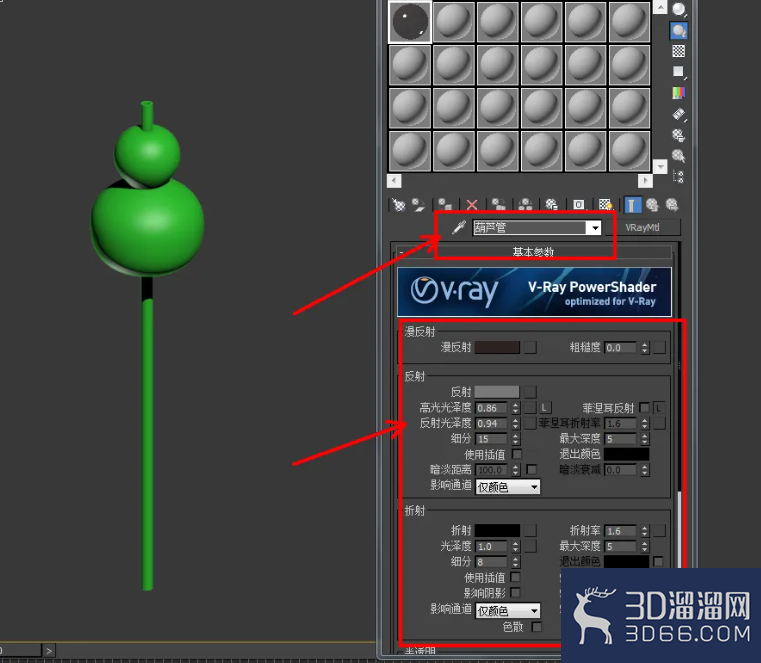This screenshot has width=761, height=663.
Task: Toggle checkbox beside 折射 退出颜色
Action: pos(658,562)
